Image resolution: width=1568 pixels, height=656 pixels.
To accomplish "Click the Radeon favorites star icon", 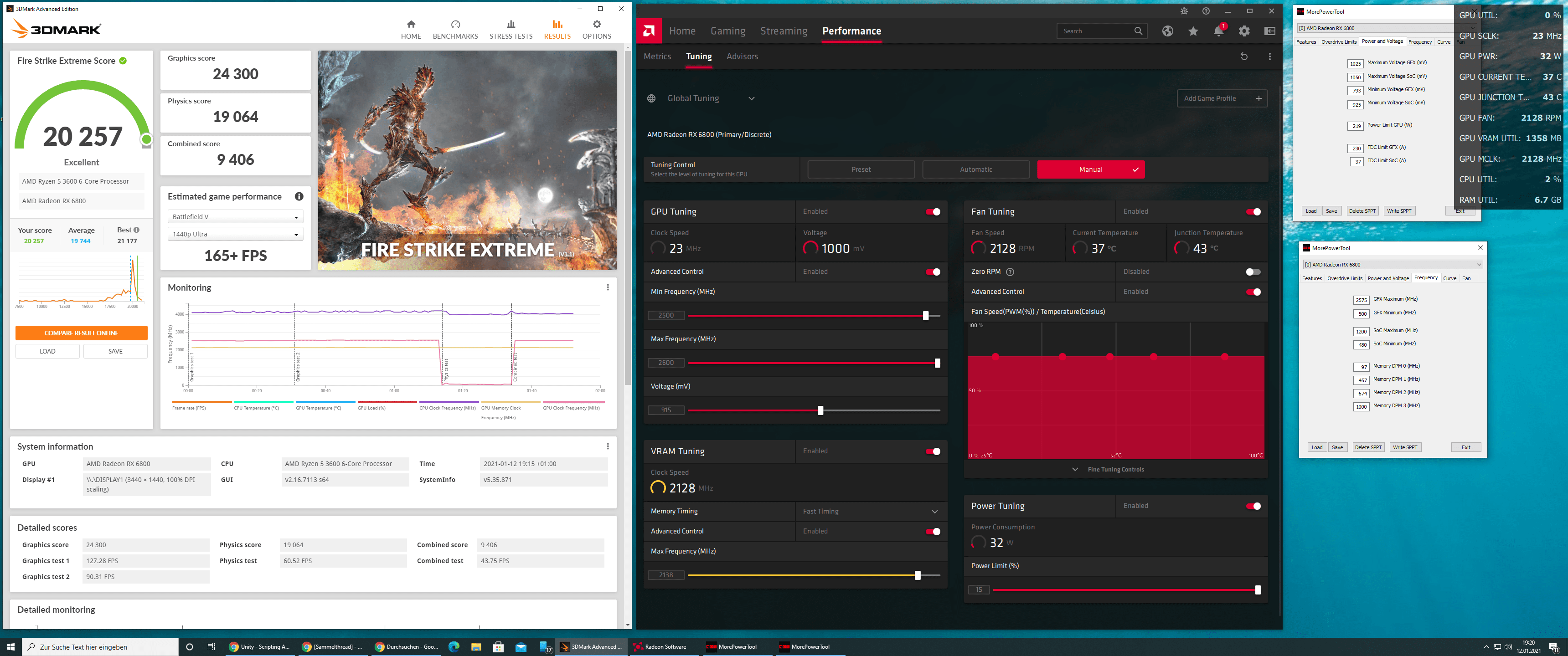I will (x=1192, y=31).
